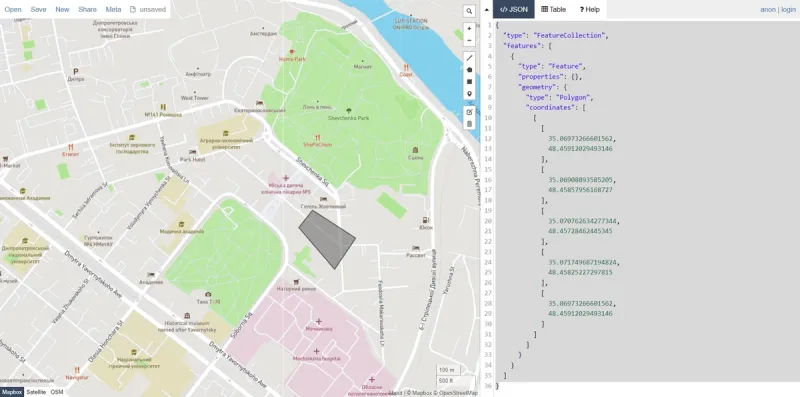
Task: Click the Shevchenko Park map label
Action: click(x=348, y=118)
